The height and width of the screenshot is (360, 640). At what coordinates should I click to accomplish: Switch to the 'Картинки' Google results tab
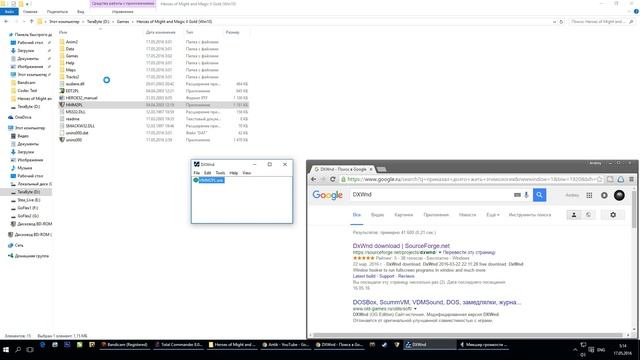(x=404, y=215)
